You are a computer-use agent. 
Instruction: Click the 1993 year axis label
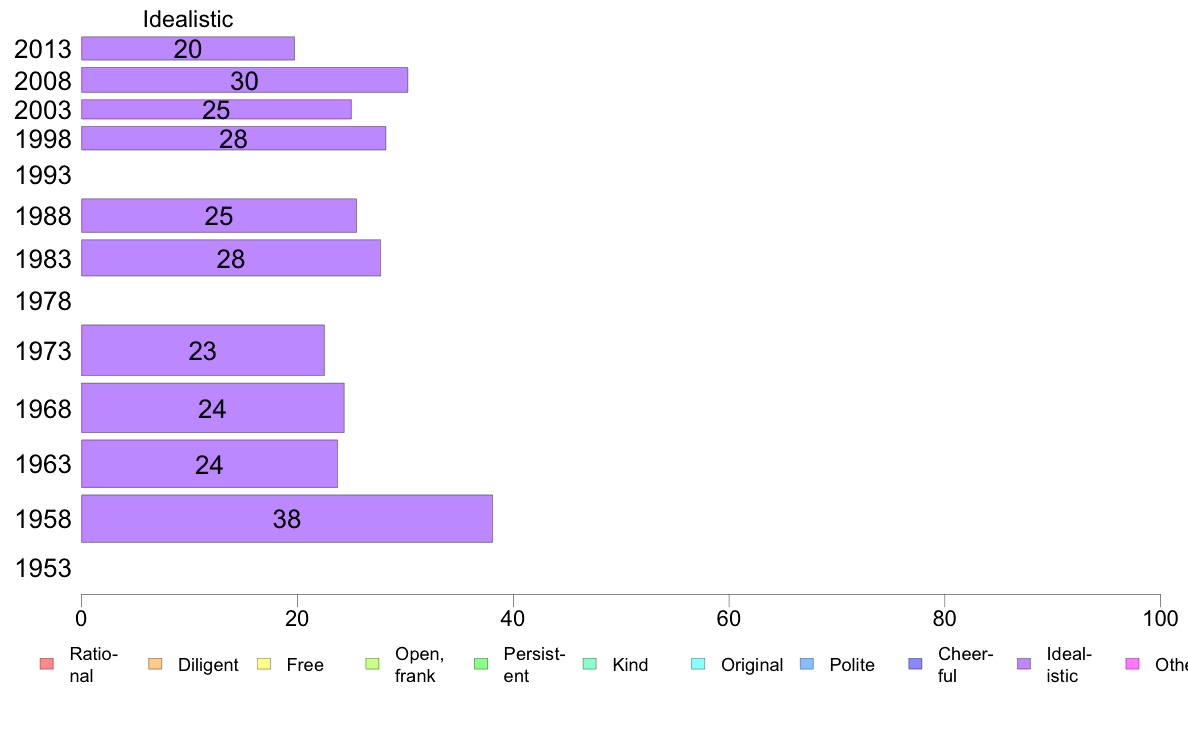pos(42,175)
